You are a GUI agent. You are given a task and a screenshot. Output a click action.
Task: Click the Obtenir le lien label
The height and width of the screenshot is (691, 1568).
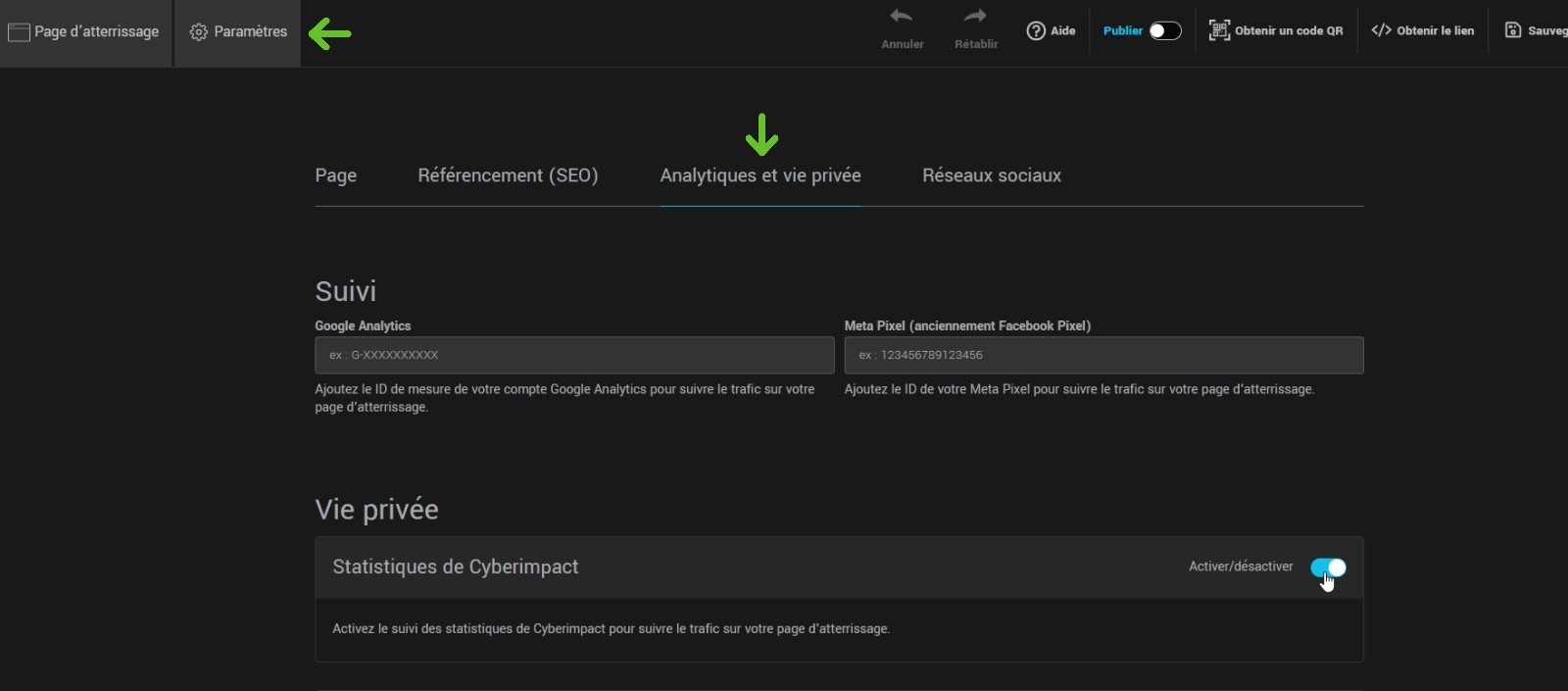tap(1435, 31)
